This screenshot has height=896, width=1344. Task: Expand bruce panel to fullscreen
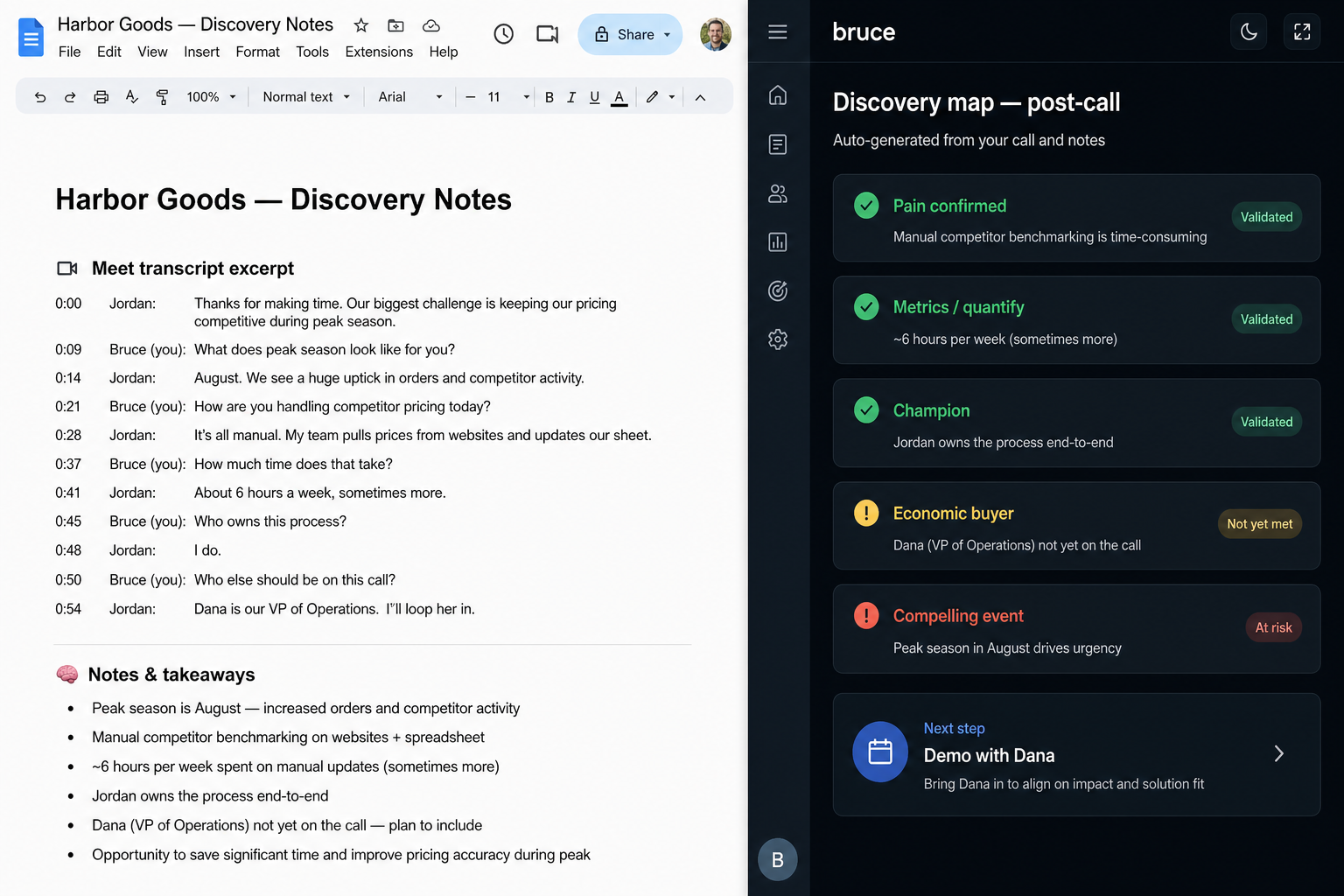pos(1302,32)
